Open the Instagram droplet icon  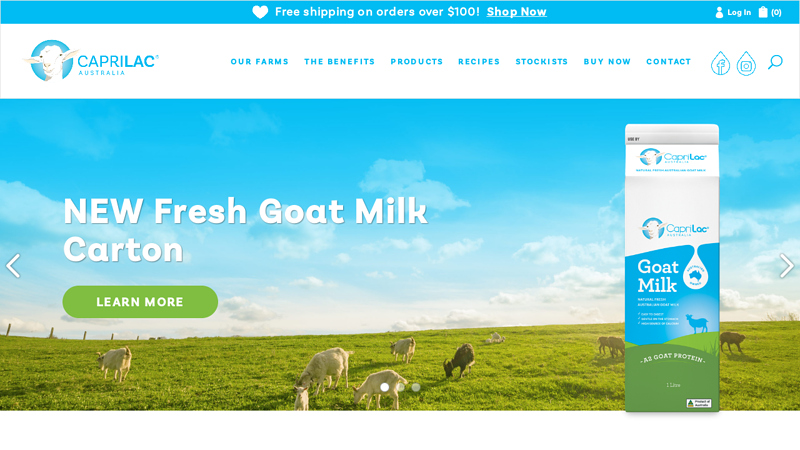pyautogui.click(x=746, y=63)
